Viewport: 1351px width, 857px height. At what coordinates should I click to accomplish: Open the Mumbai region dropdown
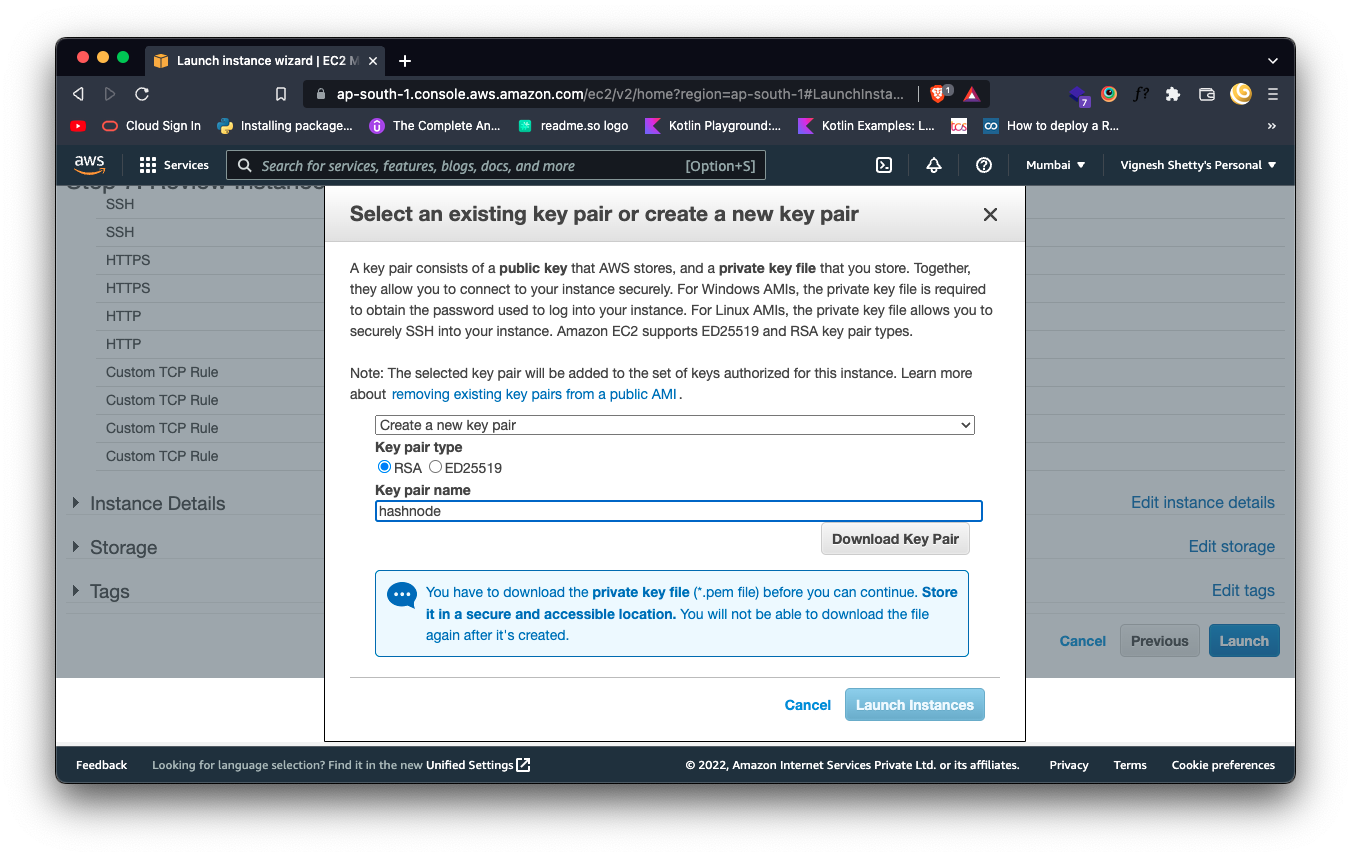1055,165
